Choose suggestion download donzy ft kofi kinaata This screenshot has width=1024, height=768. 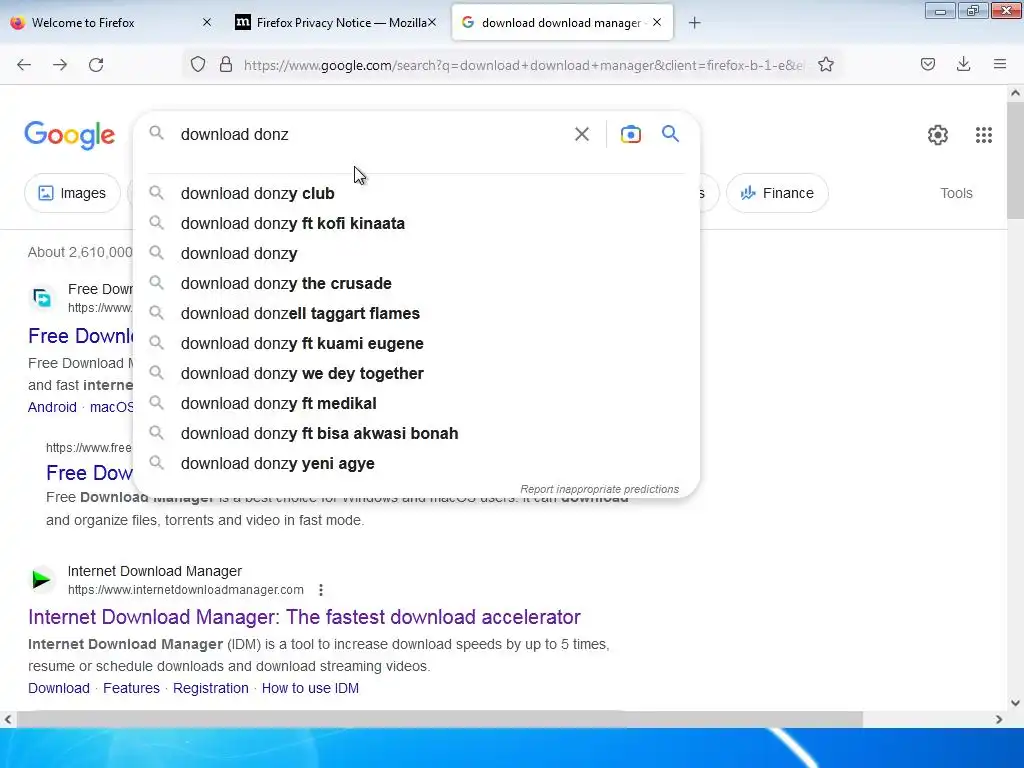(x=416, y=223)
